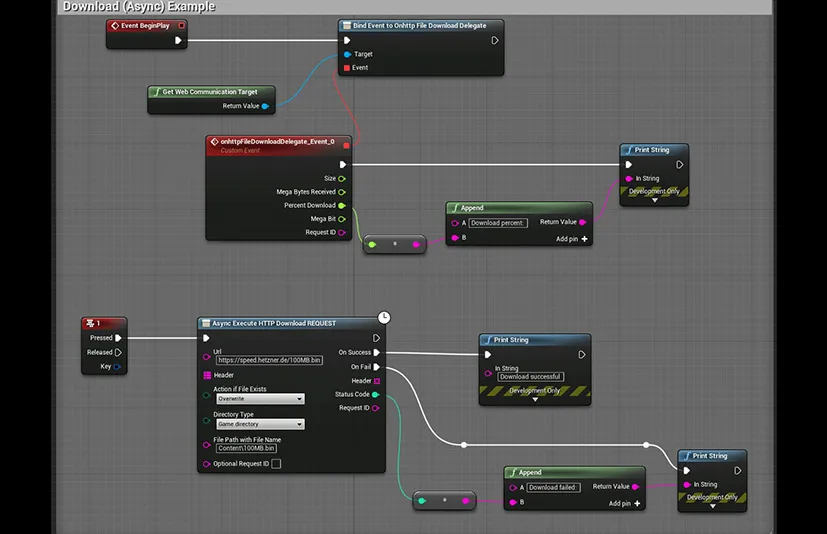The height and width of the screenshot is (534, 827).
Task: Click the Mega Bit output pin
Action: pyautogui.click(x=342, y=219)
